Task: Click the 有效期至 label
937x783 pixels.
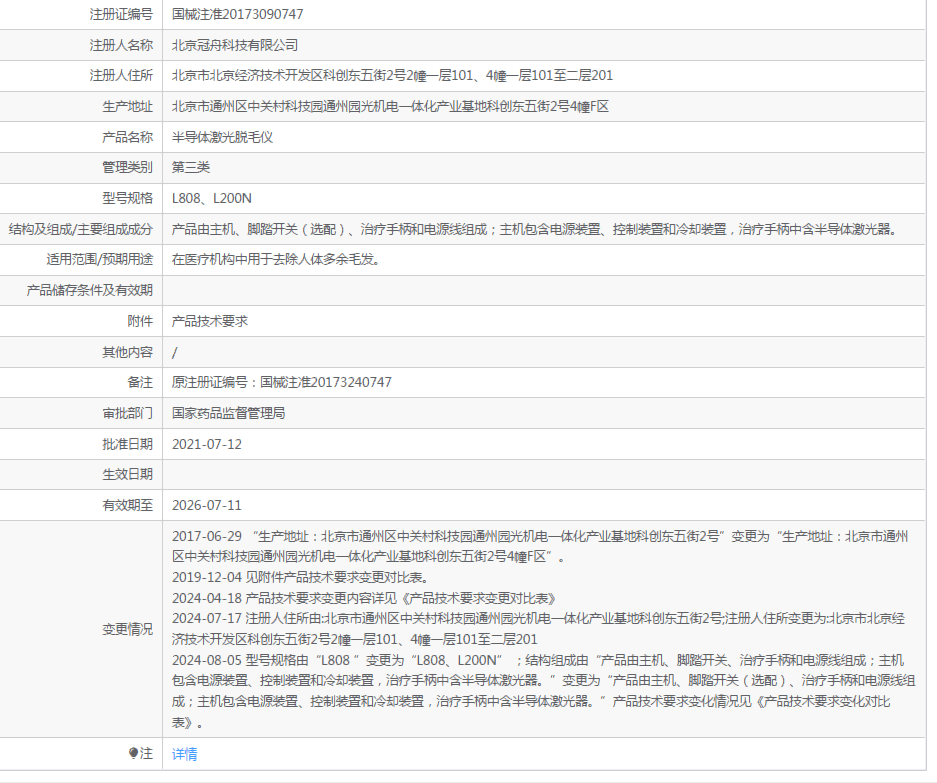Action: click(x=127, y=506)
